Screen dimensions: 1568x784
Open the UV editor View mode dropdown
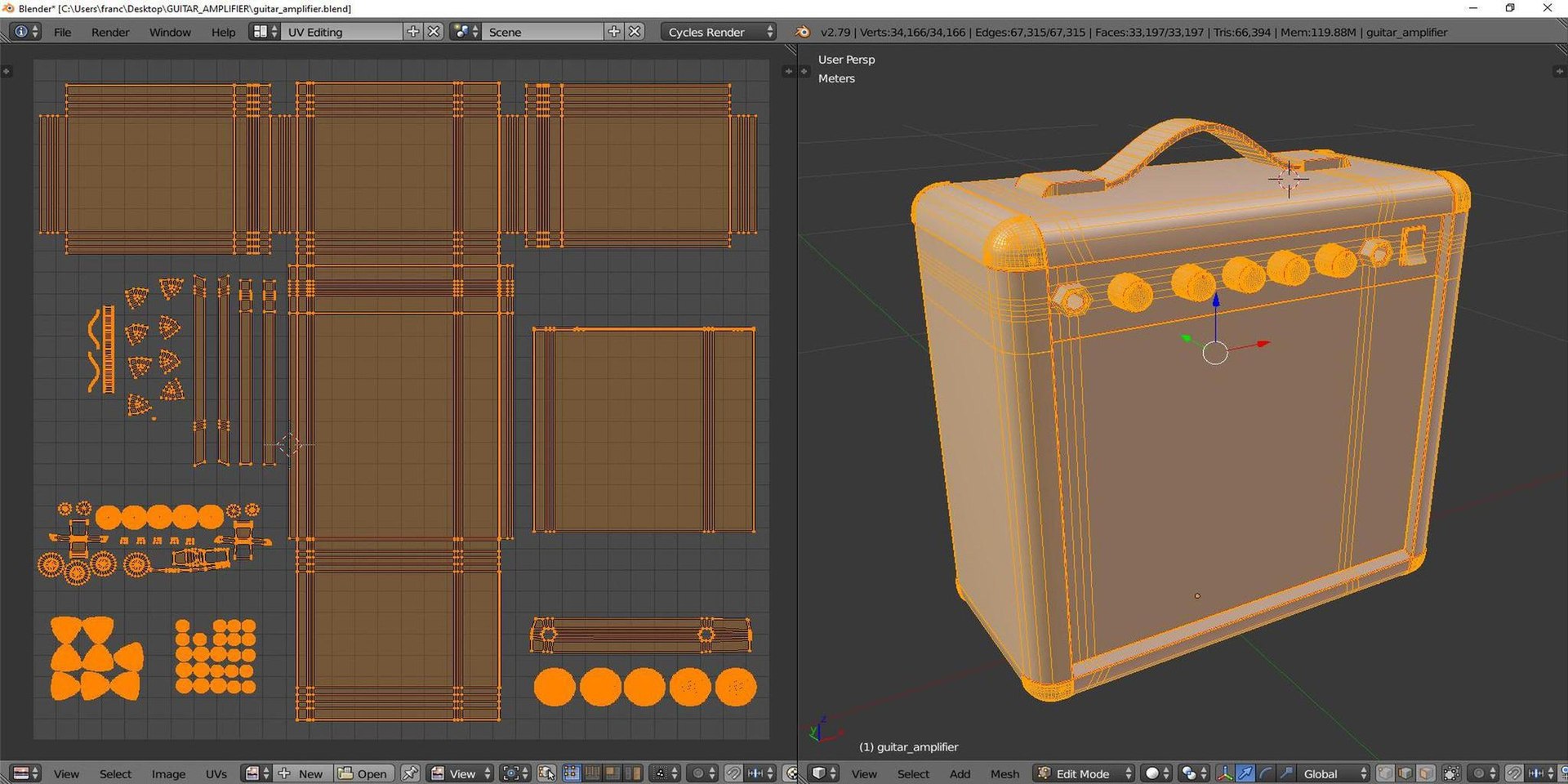tap(460, 773)
